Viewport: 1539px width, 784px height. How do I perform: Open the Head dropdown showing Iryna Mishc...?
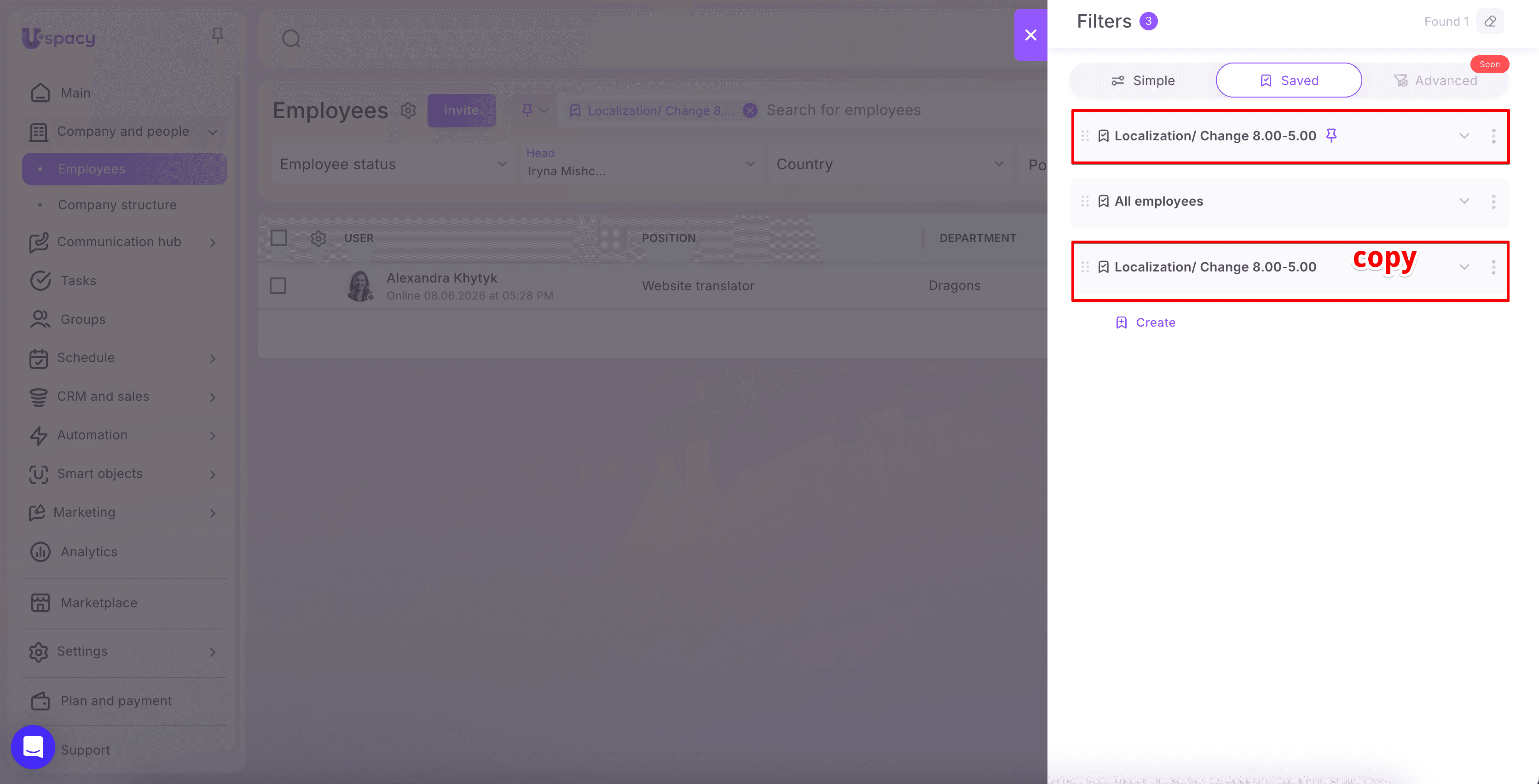point(642,164)
